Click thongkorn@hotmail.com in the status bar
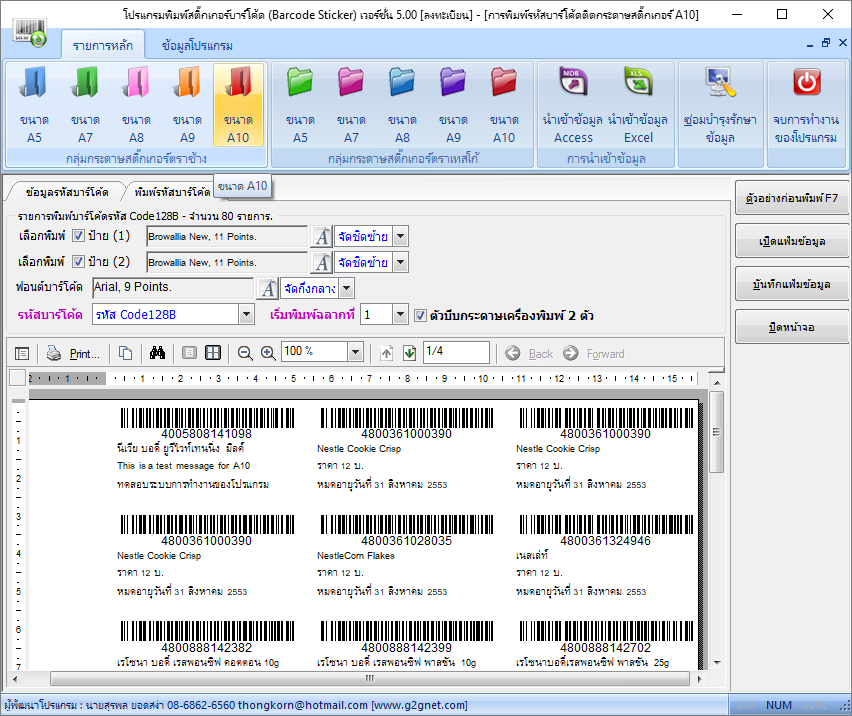Image resolution: width=852 pixels, height=716 pixels. 303,705
